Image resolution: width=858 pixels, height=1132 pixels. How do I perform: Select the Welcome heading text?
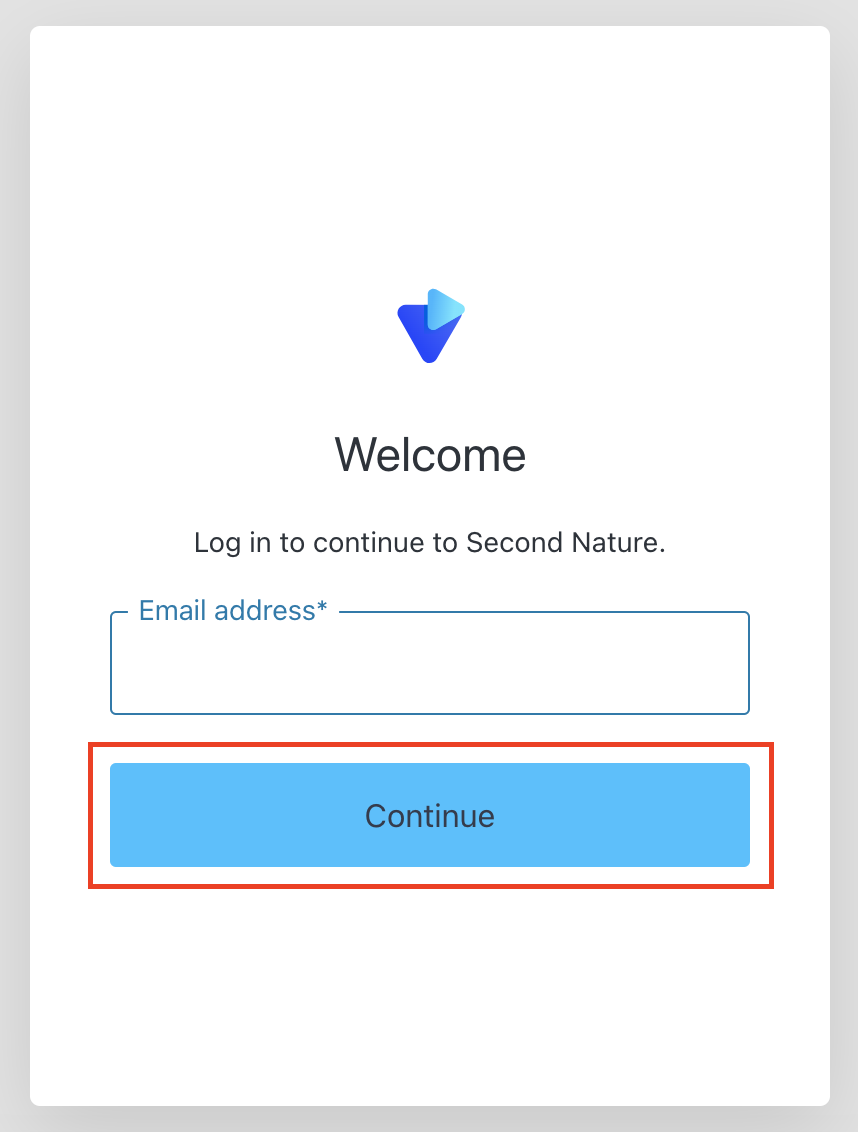point(430,456)
